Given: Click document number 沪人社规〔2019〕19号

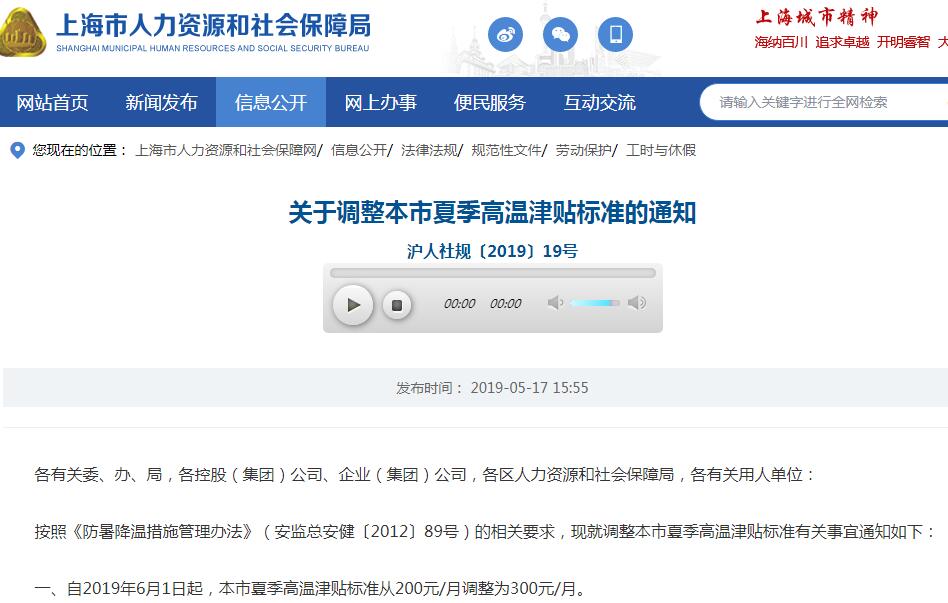Looking at the screenshot, I should 492,251.
